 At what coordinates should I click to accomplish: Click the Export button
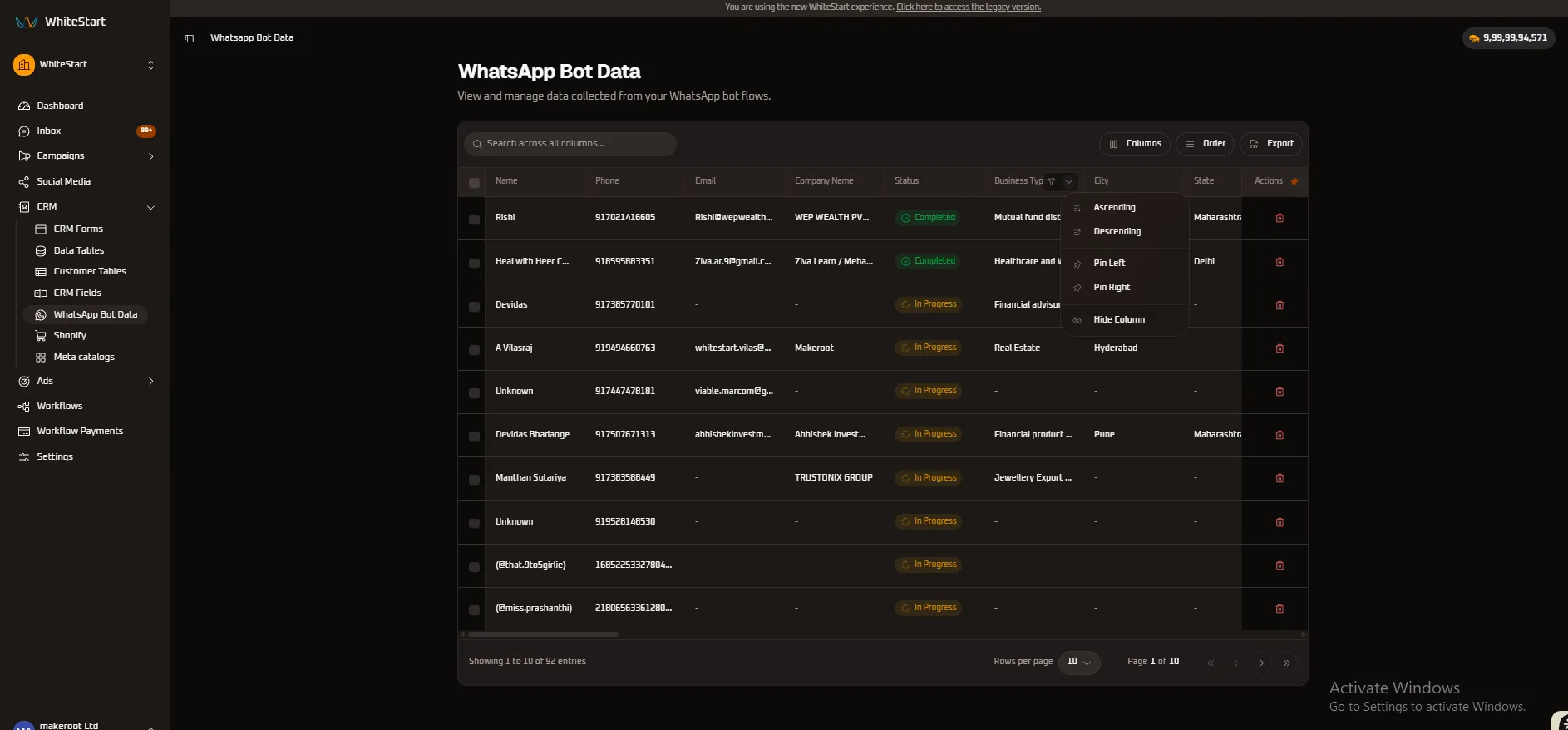(x=1271, y=145)
